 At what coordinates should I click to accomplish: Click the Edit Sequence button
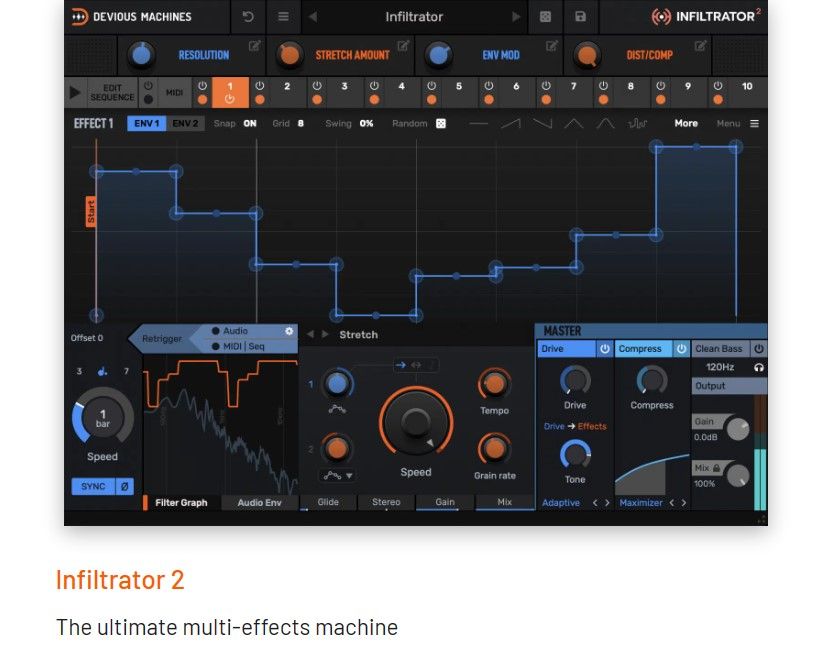tap(112, 93)
